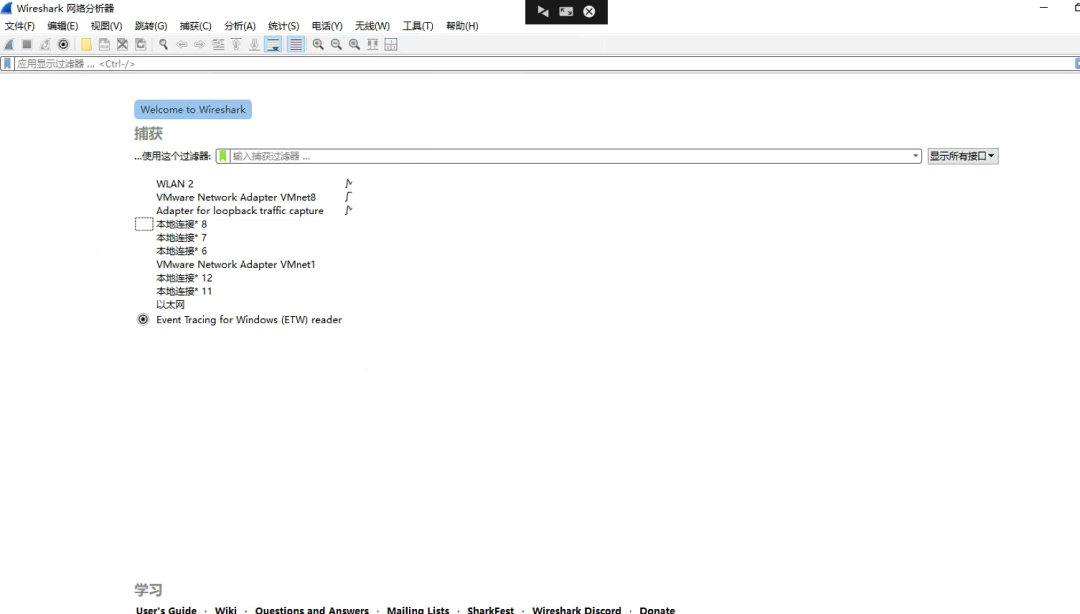
Task: Select Event Tracing for Windows (ETW) reader
Action: pos(249,320)
